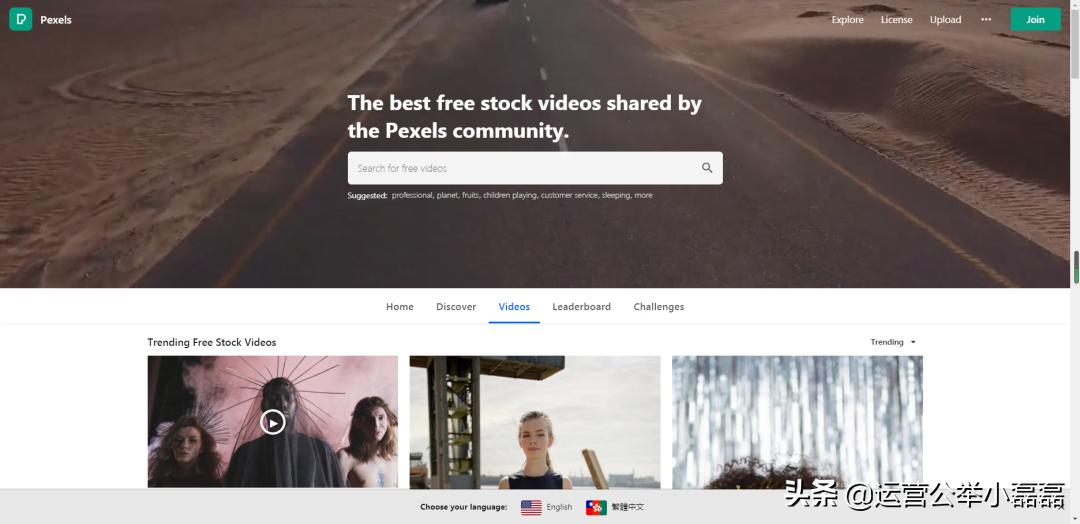Image resolution: width=1080 pixels, height=524 pixels.
Task: Open the License page link
Action: click(x=896, y=20)
